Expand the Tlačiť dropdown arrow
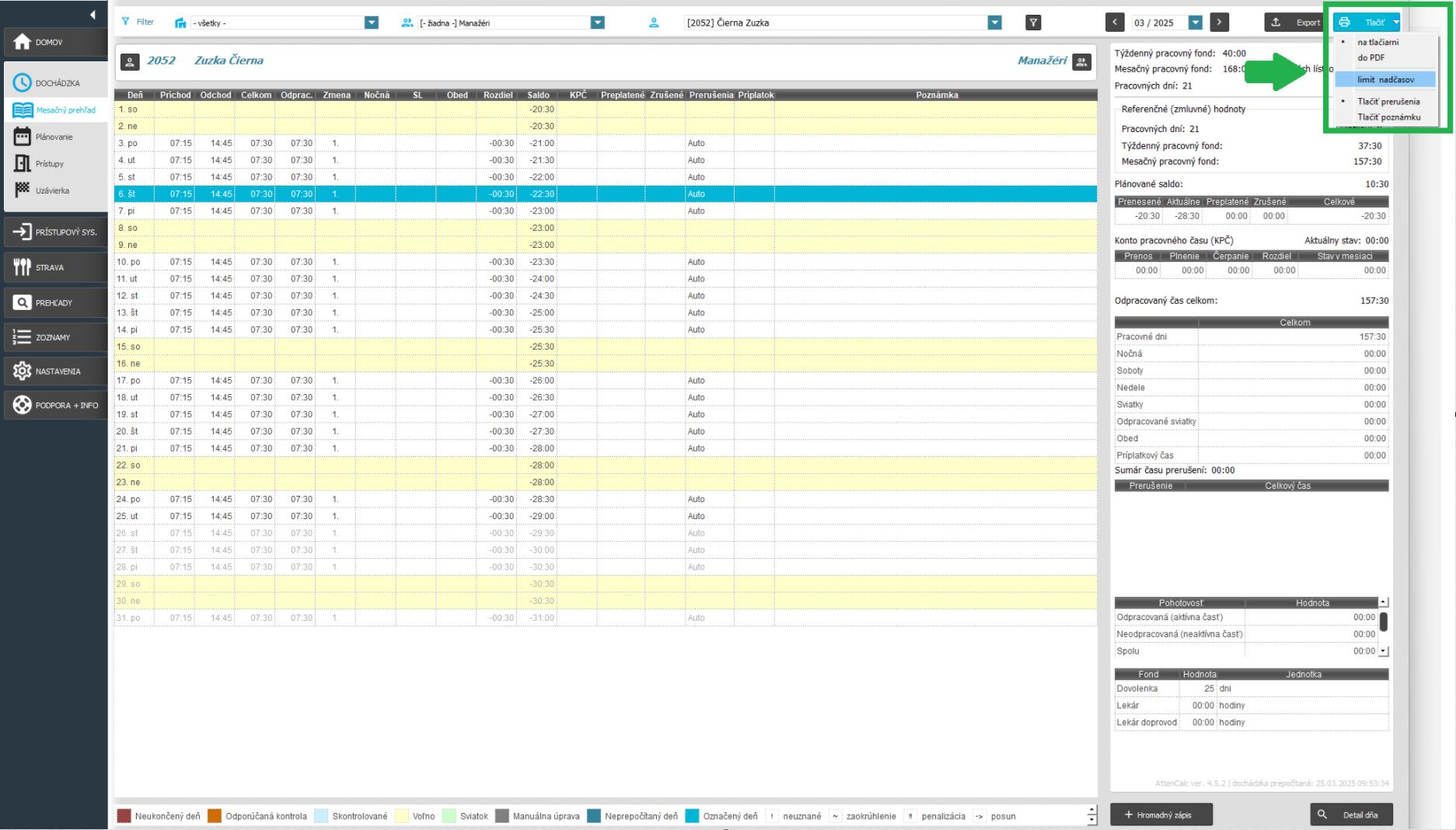1456x830 pixels. click(x=1396, y=23)
